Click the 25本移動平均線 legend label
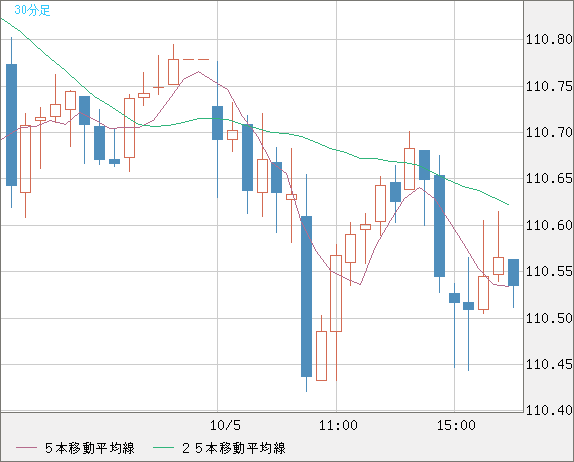Image resolution: width=574 pixels, height=462 pixels. point(234,448)
